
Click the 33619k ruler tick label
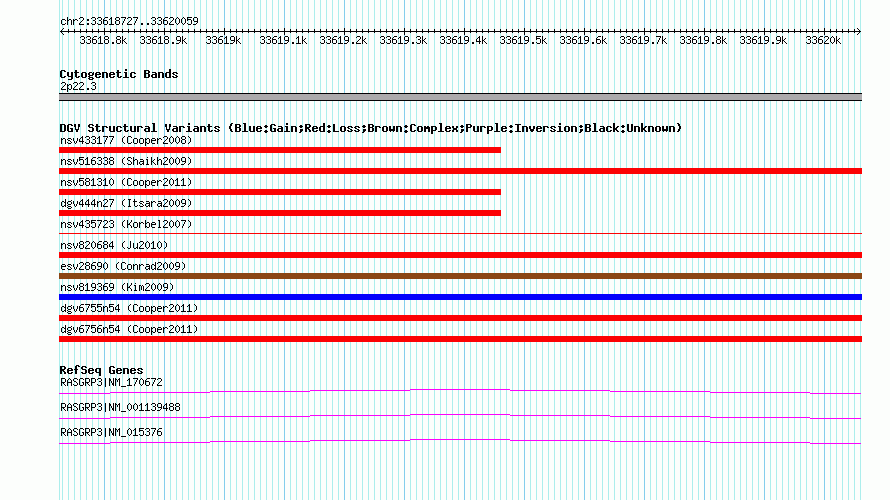[x=223, y=40]
